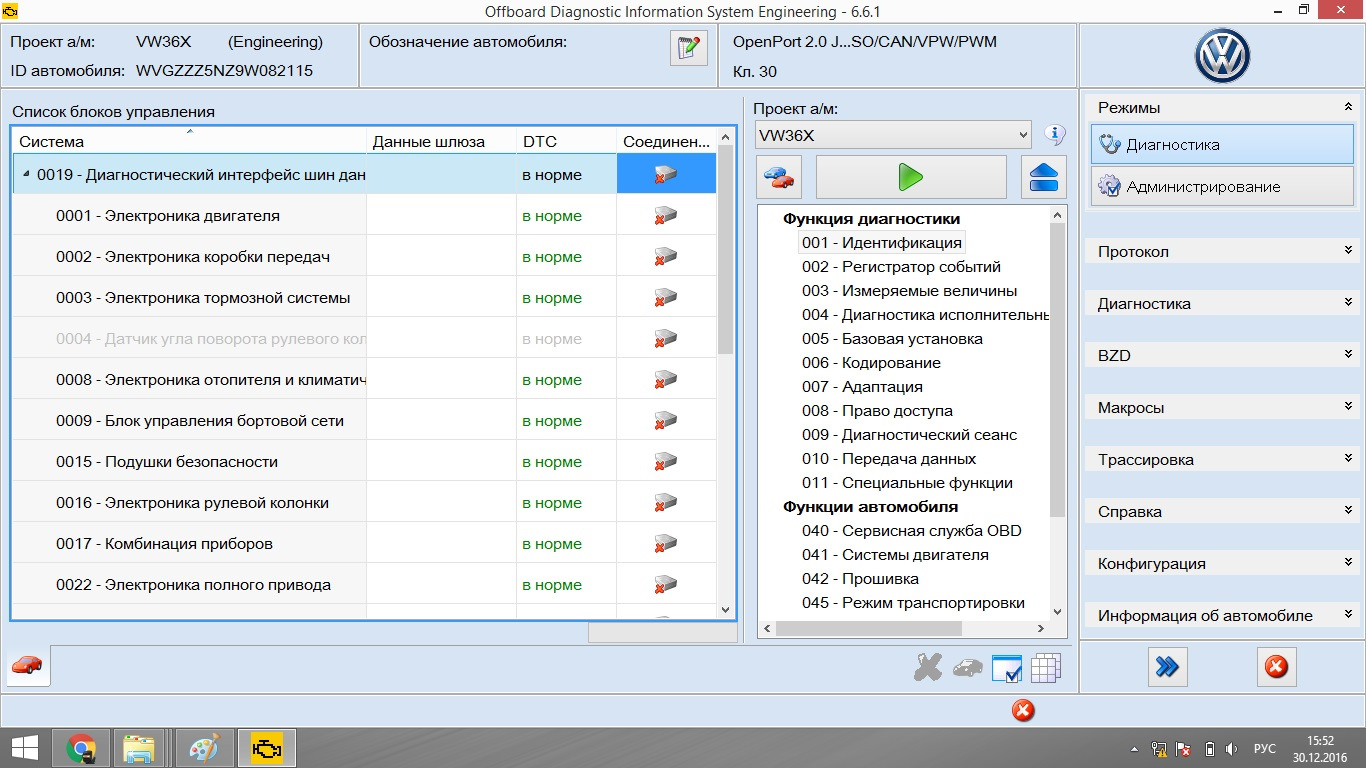Click the connection icon for 0022 all-wheel drive
This screenshot has height=768, width=1366.
pos(666,585)
